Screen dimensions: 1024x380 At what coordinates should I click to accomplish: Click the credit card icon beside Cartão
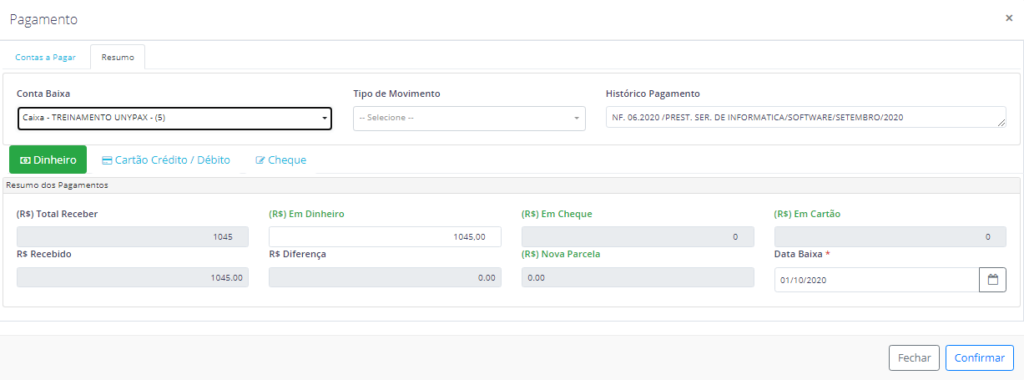click(x=107, y=160)
